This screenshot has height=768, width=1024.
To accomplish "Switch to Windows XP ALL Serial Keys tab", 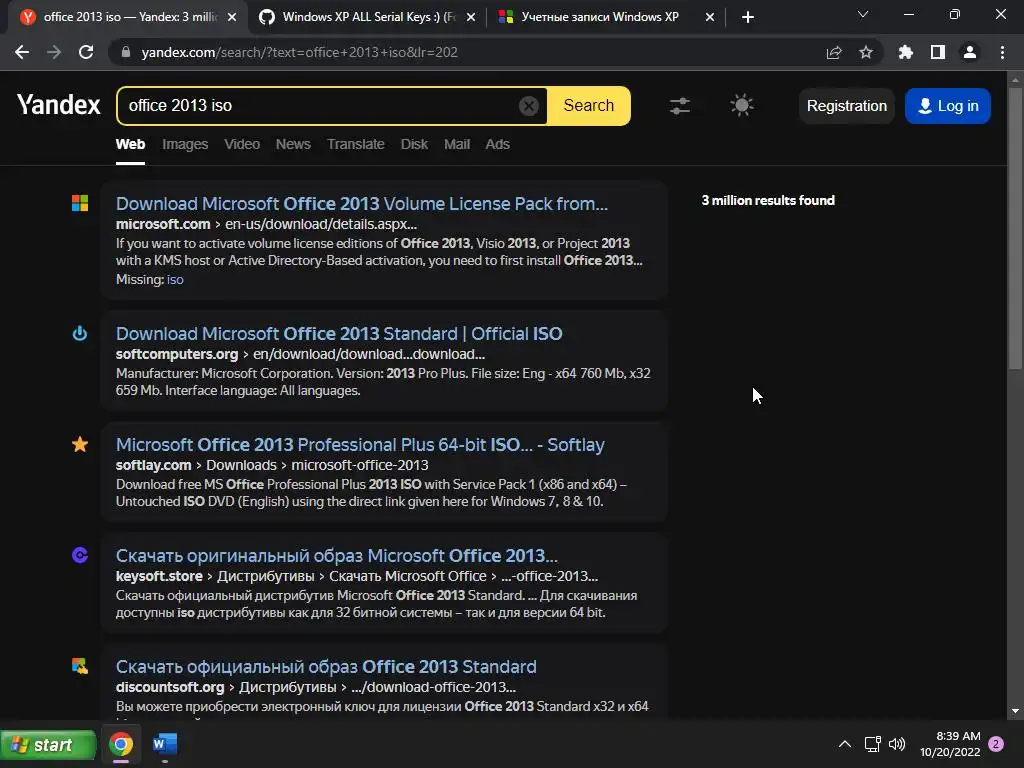I will tap(368, 17).
